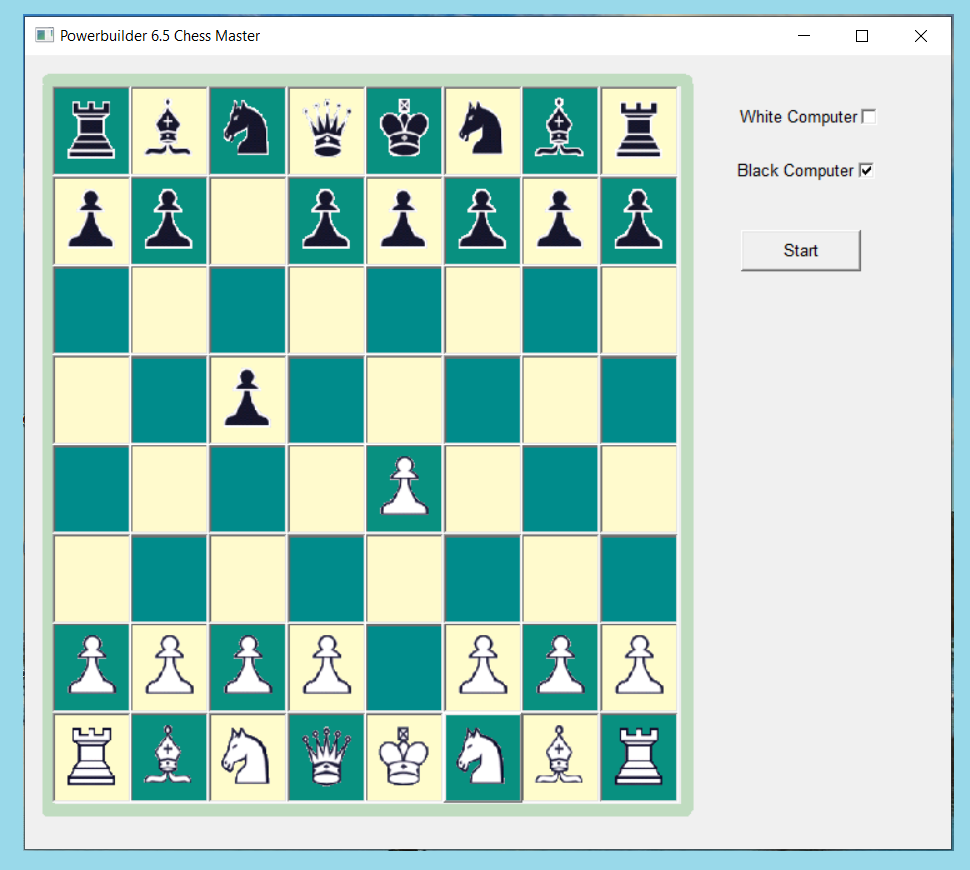This screenshot has height=870, width=970.
Task: Select the black rook on a8
Action: tap(92, 131)
